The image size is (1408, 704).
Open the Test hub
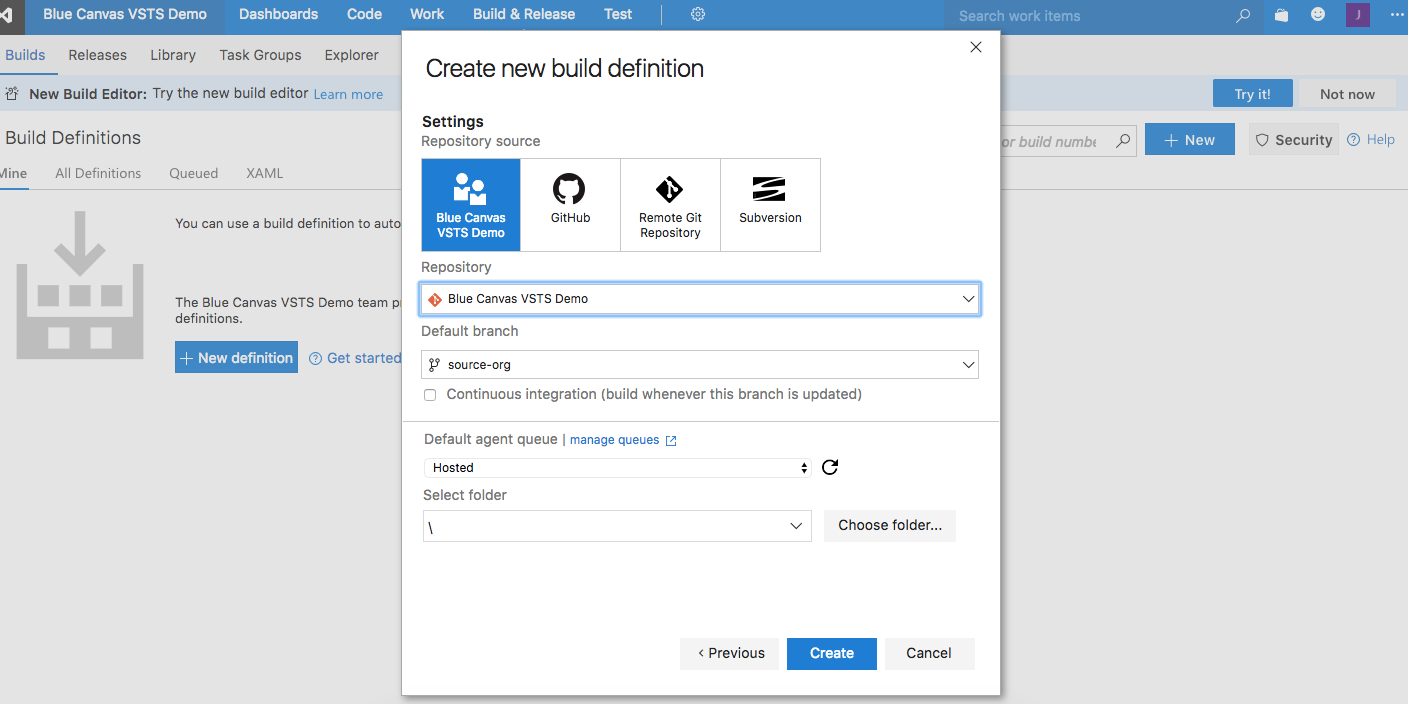618,14
